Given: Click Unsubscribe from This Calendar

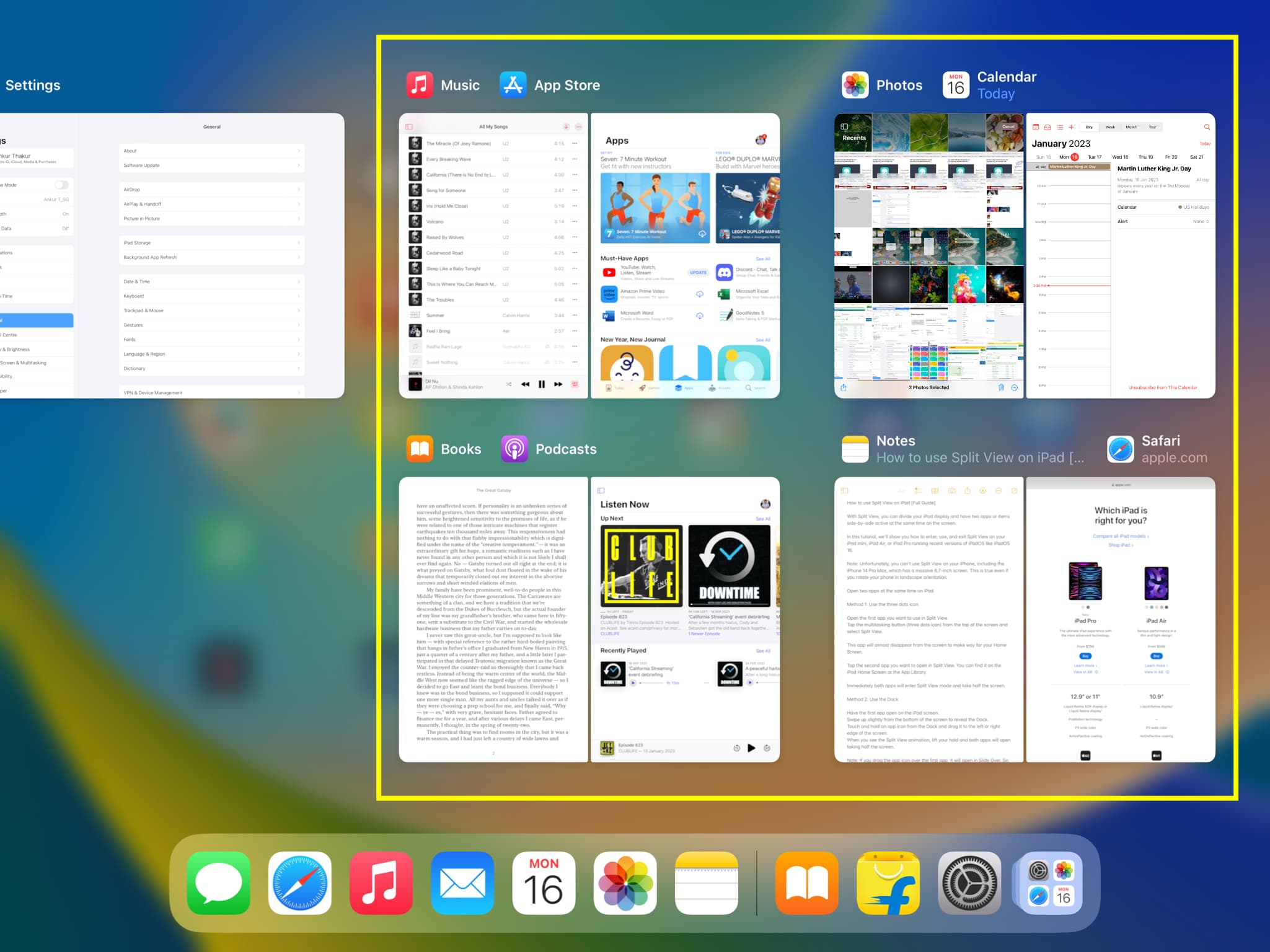Looking at the screenshot, I should [x=1163, y=387].
